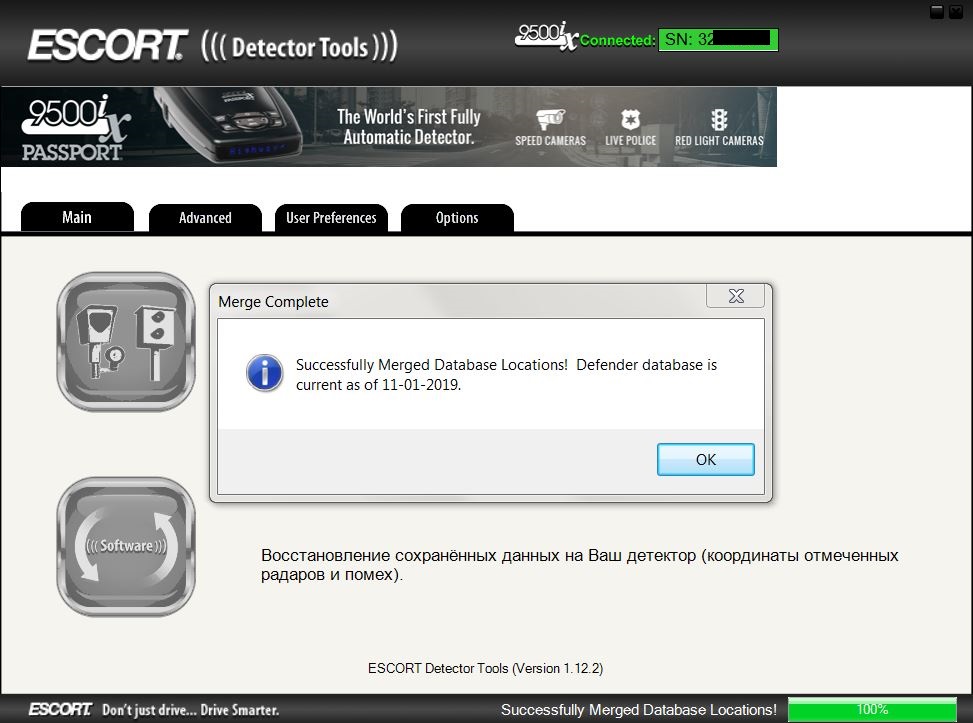Click the green 100% progress bar
The width and height of the screenshot is (973, 723).
click(x=872, y=709)
